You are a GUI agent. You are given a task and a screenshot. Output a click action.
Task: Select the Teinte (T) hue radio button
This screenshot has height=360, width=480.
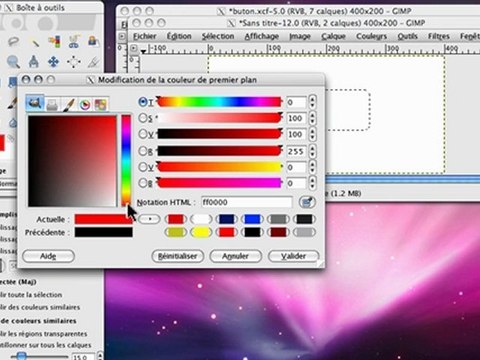click(x=143, y=102)
